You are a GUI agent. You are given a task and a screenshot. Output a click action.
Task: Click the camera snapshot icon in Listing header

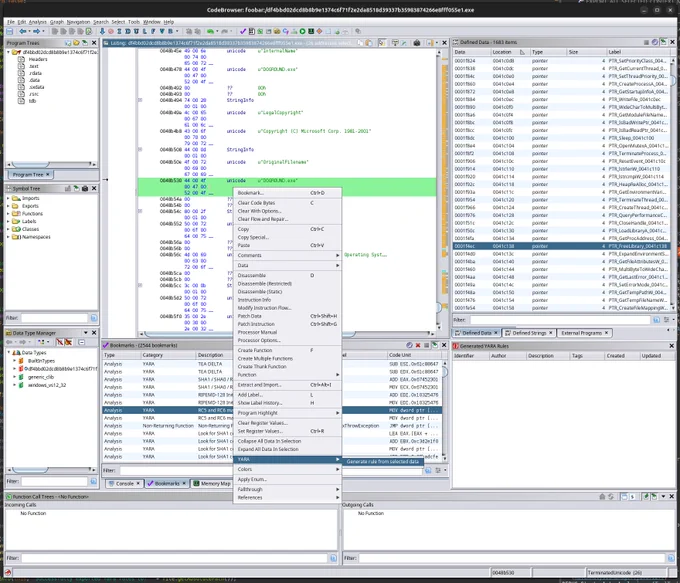point(417,43)
